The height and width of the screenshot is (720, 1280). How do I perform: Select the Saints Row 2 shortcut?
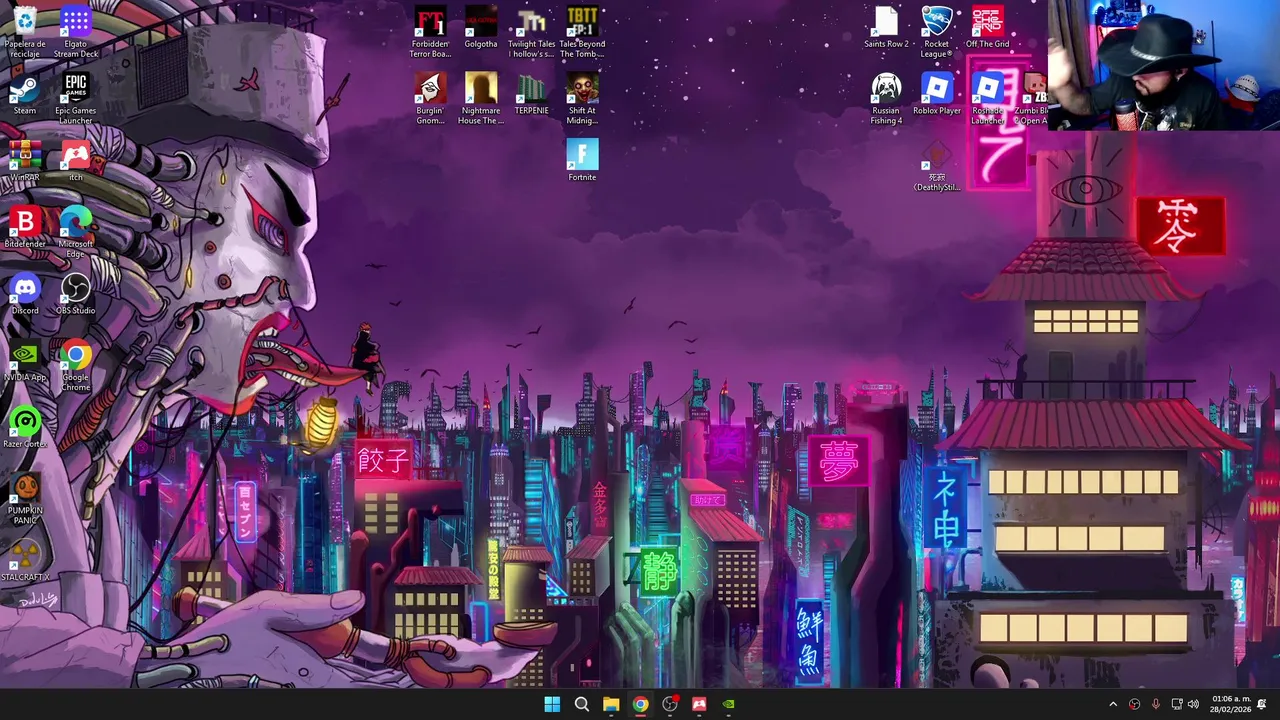[x=886, y=27]
